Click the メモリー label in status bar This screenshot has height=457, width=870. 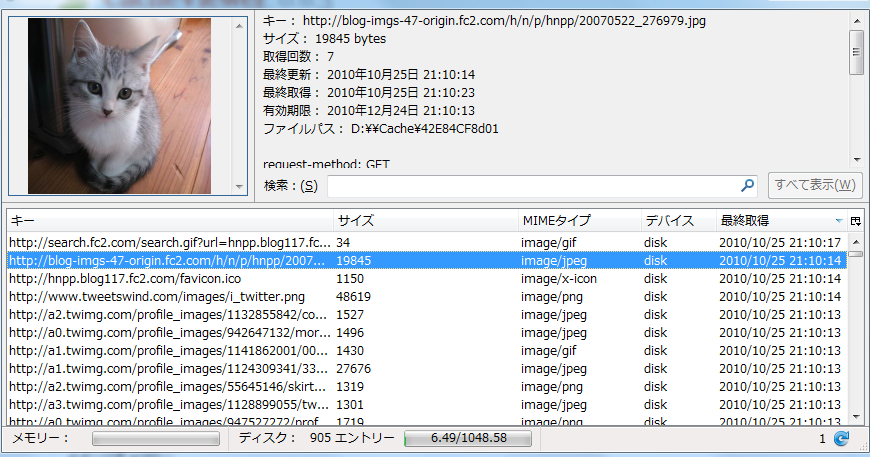(41, 438)
